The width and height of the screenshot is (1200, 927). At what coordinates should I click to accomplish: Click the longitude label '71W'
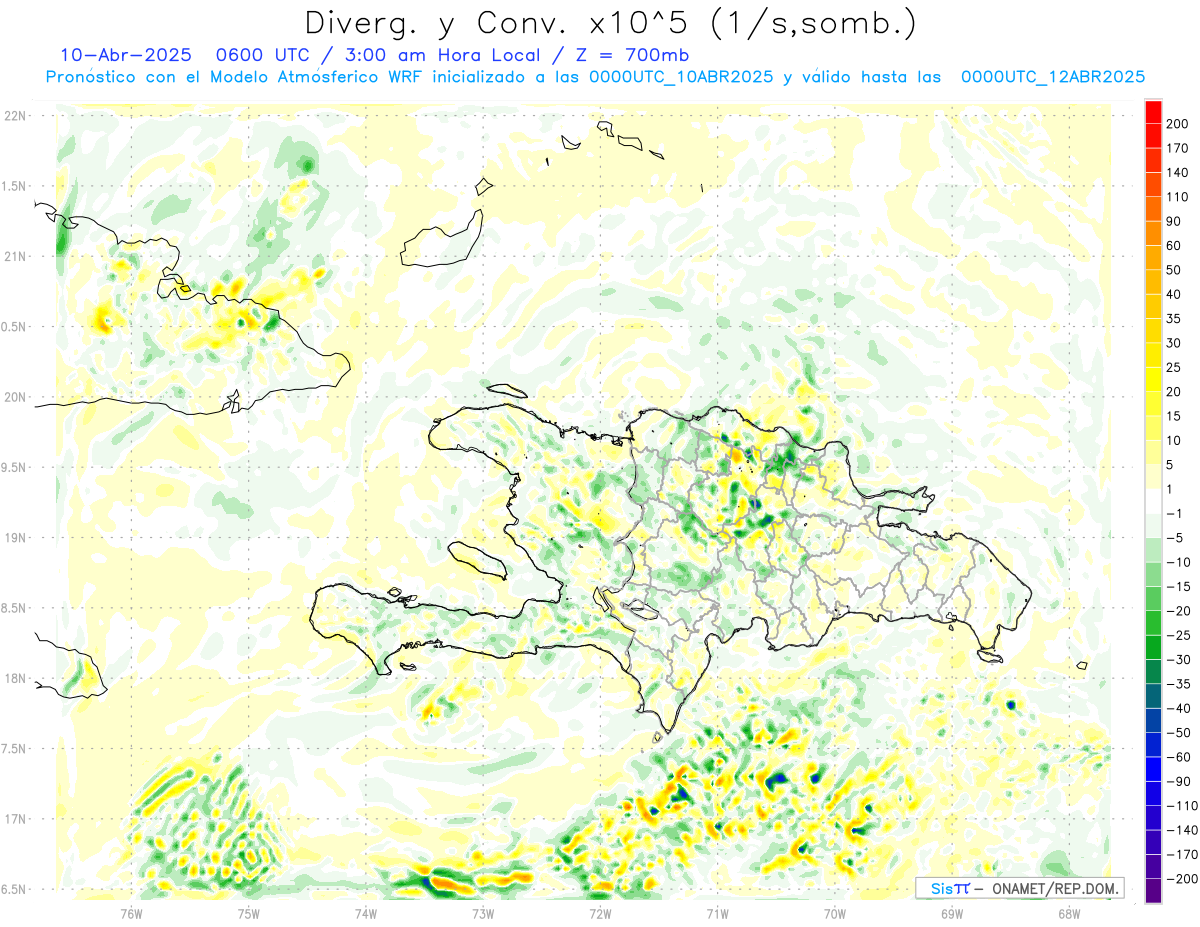pyautogui.click(x=717, y=913)
